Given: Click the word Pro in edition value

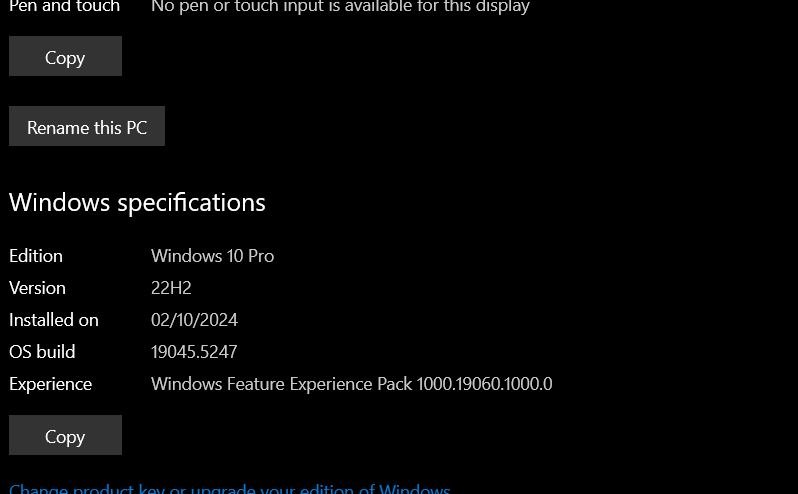Looking at the screenshot, I should coord(261,256).
